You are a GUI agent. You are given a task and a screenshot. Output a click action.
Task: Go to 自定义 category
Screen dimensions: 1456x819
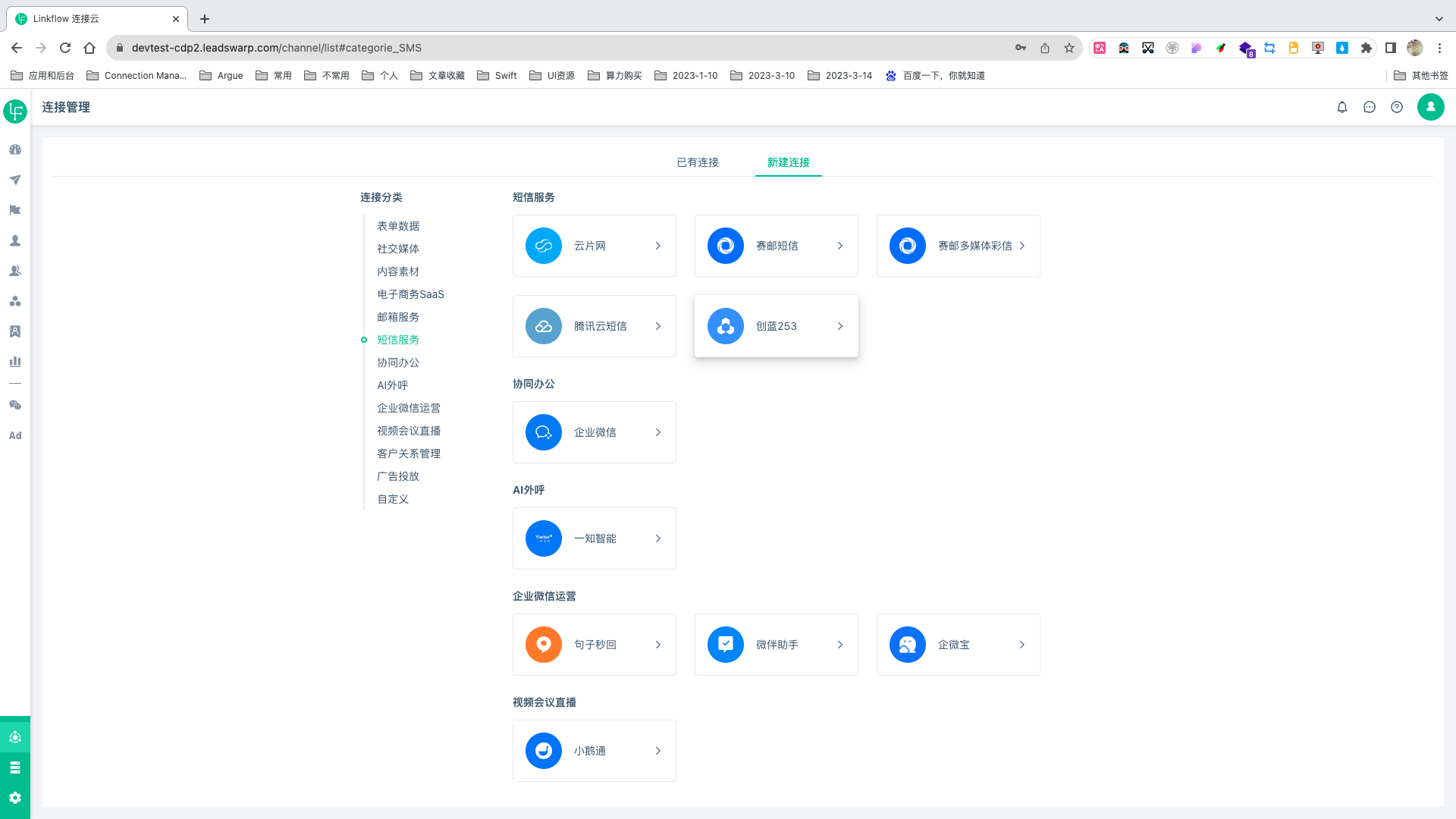(393, 499)
